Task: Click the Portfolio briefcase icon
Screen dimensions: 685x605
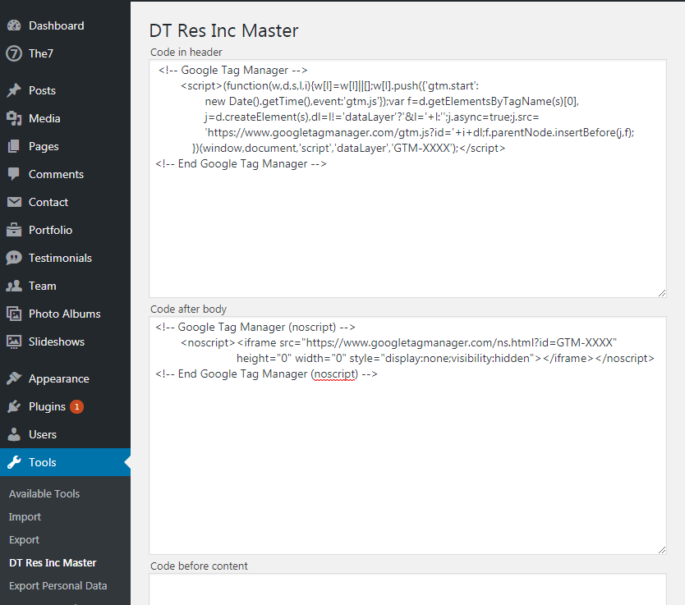Action: coord(14,230)
